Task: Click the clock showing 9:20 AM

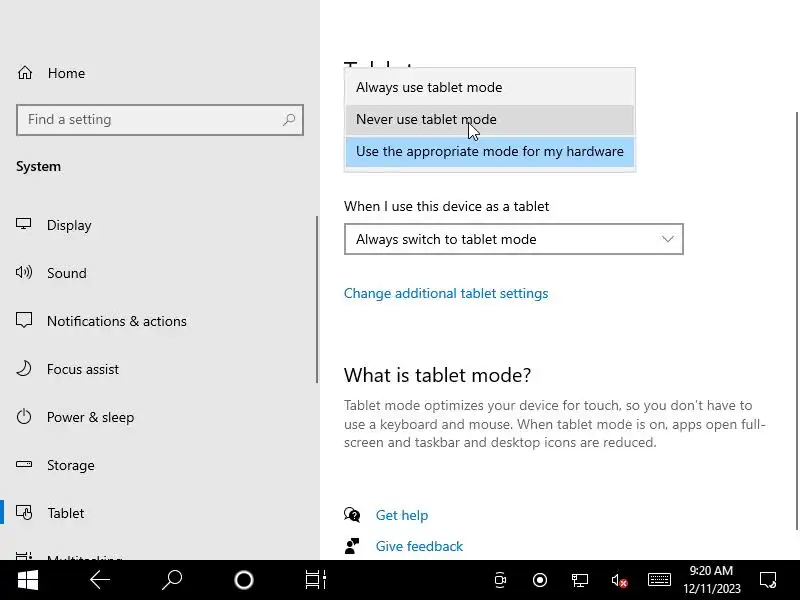Action: coord(711,570)
